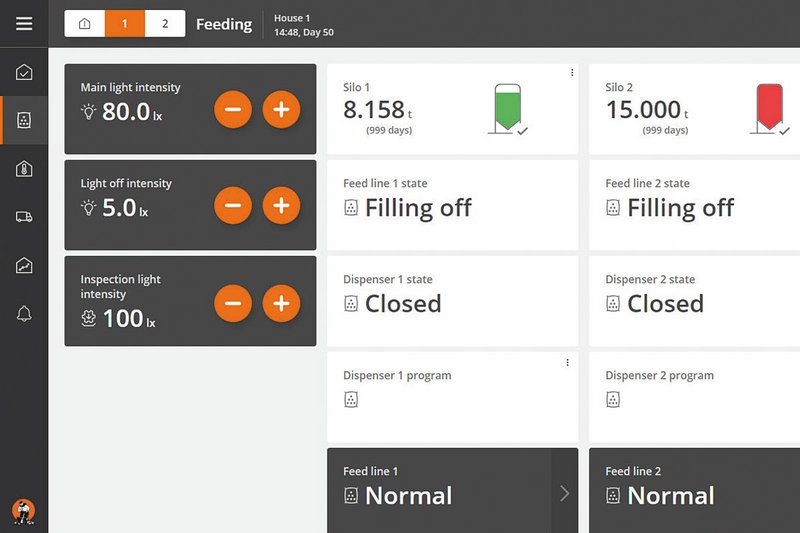Screen dimensions: 800x533
Task: Click the red Silo 2 level icon
Action: pyautogui.click(x=771, y=109)
